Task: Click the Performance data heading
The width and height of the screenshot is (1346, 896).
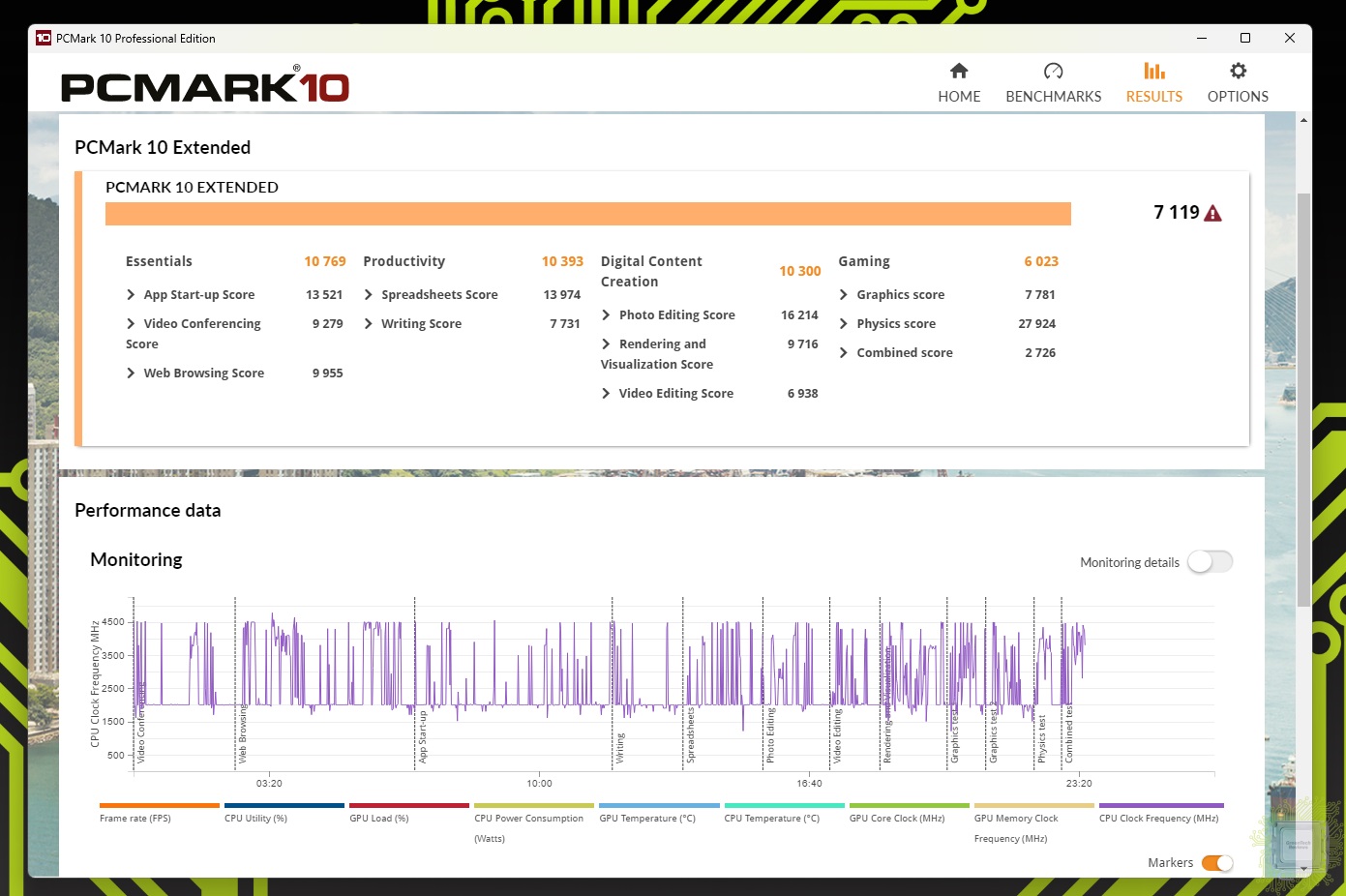Action: [x=147, y=510]
